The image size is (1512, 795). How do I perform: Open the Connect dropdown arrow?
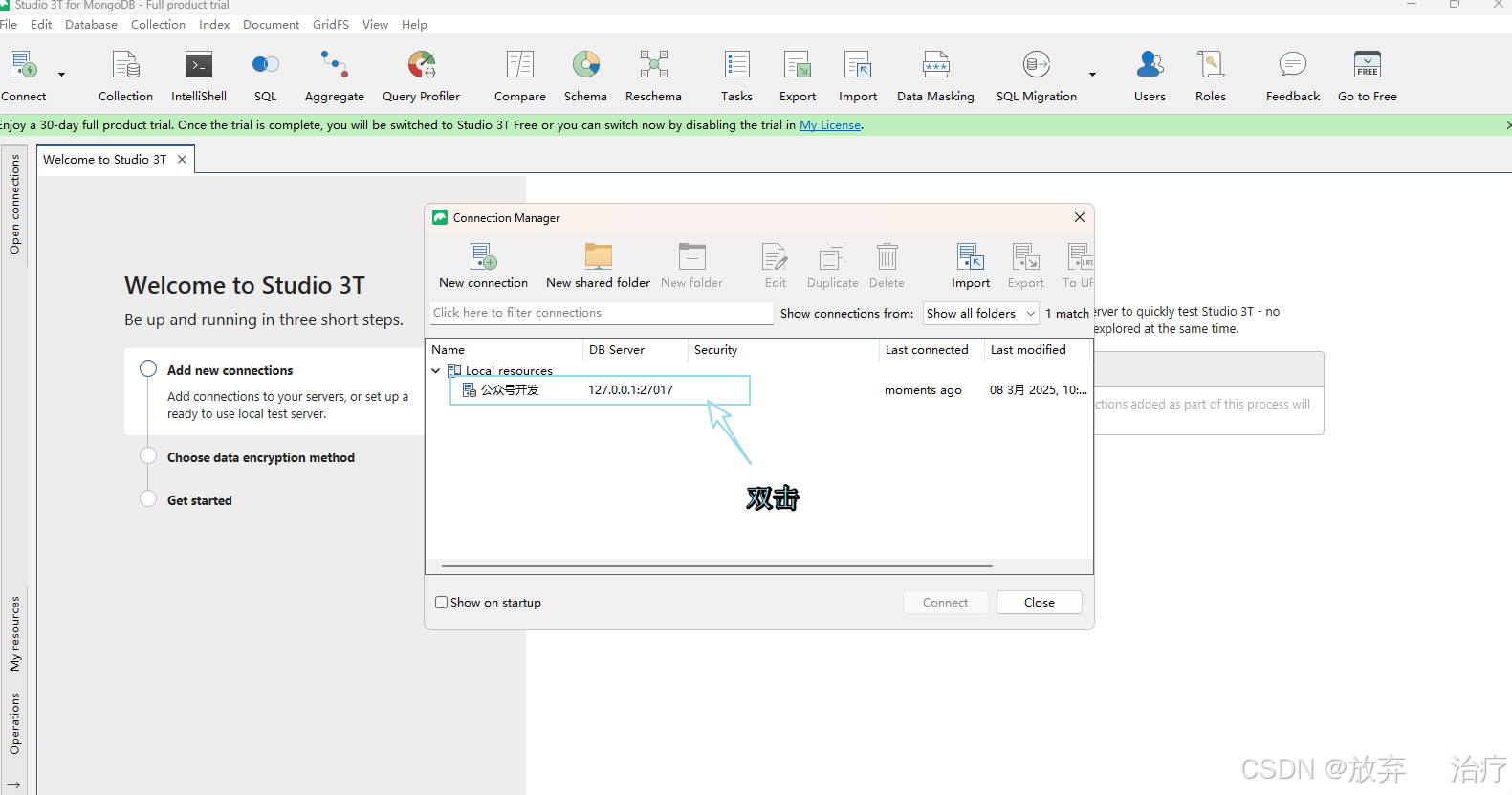click(x=62, y=75)
